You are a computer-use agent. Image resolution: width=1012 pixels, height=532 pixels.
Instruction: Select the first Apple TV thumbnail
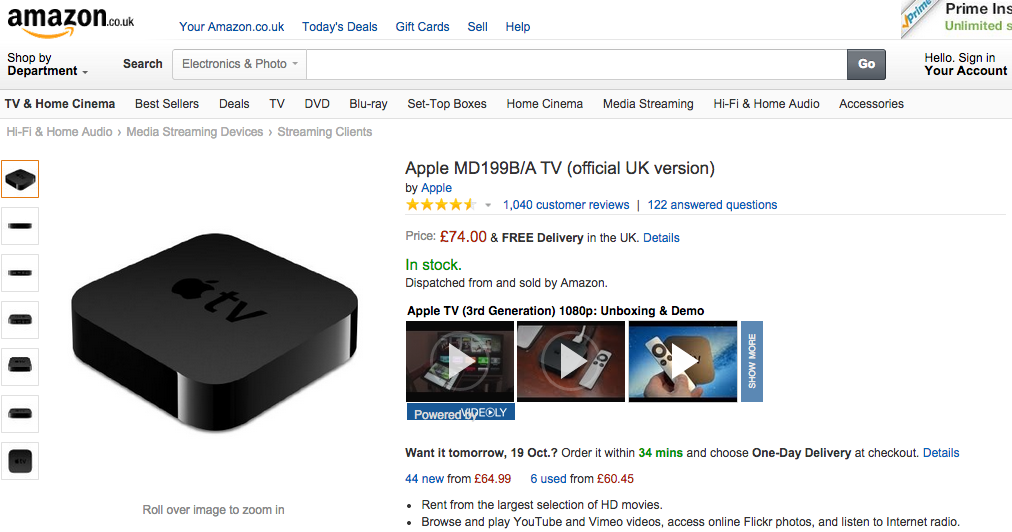tap(20, 179)
